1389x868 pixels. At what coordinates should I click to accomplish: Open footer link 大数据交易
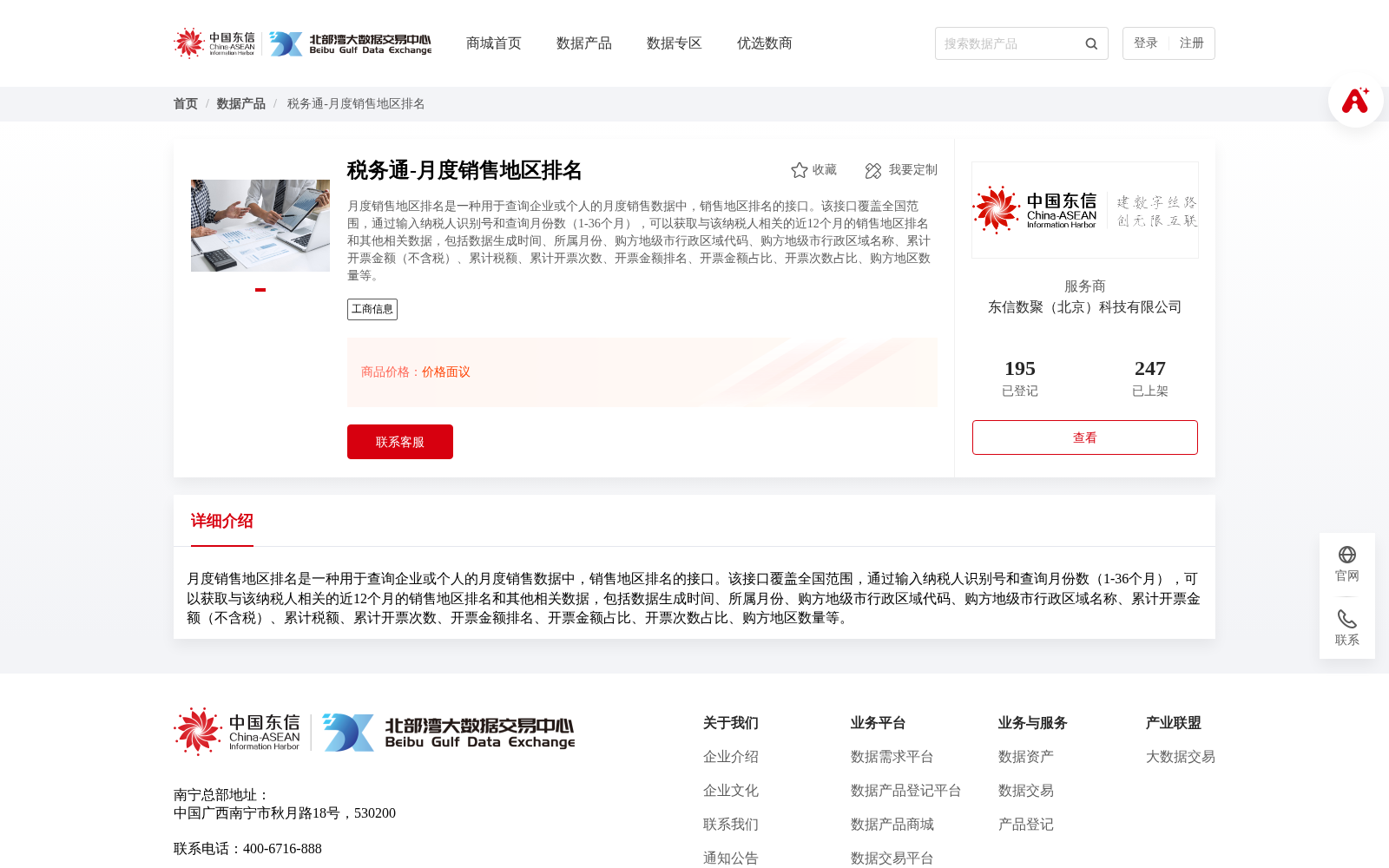[x=1181, y=757]
